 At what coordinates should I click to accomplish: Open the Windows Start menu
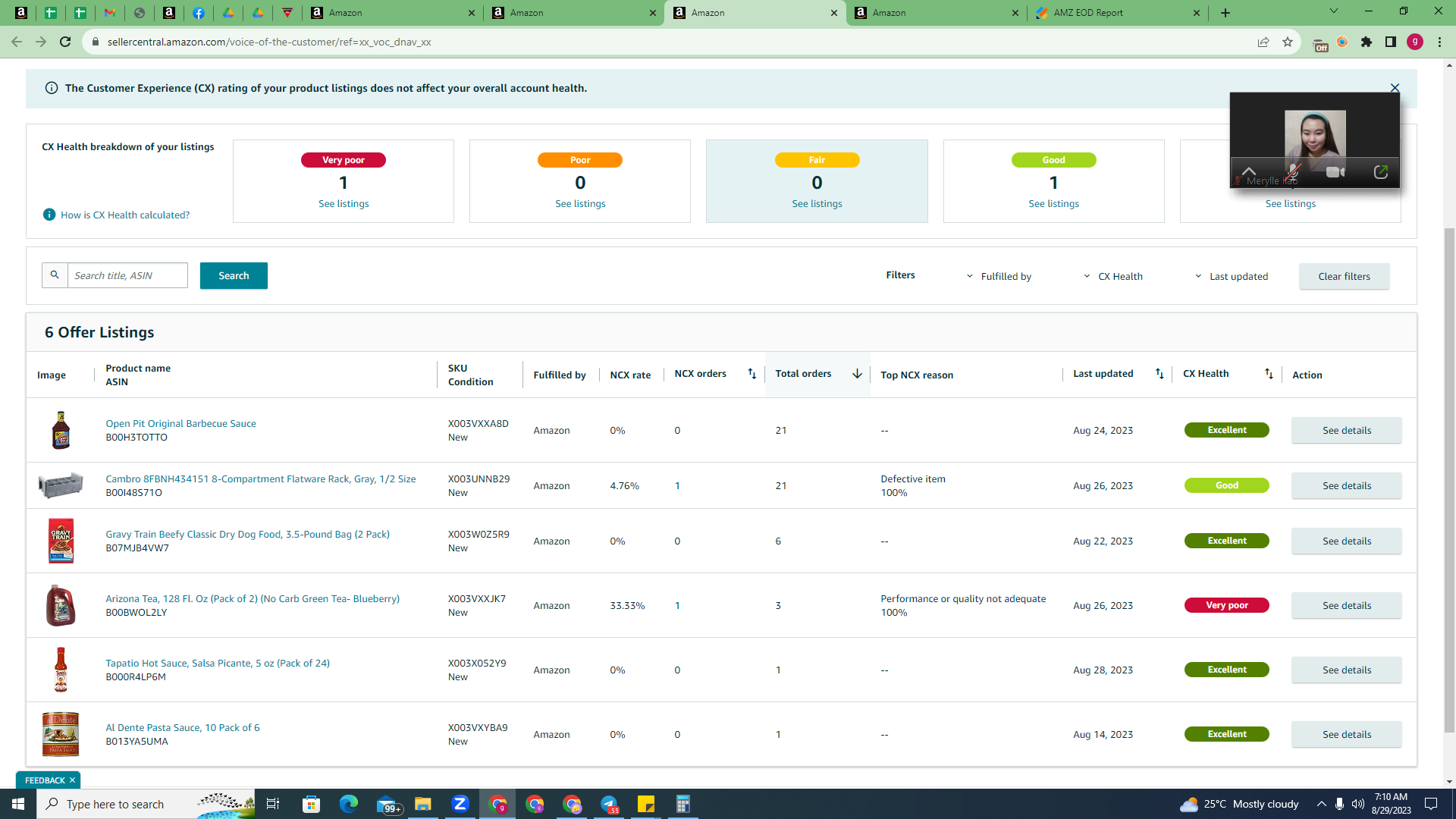click(18, 804)
